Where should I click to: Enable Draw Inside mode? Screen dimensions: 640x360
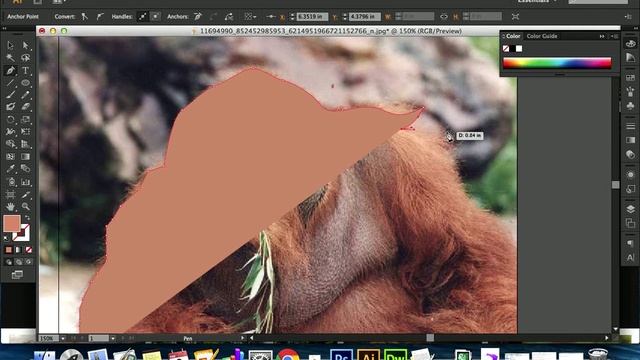pos(28,262)
